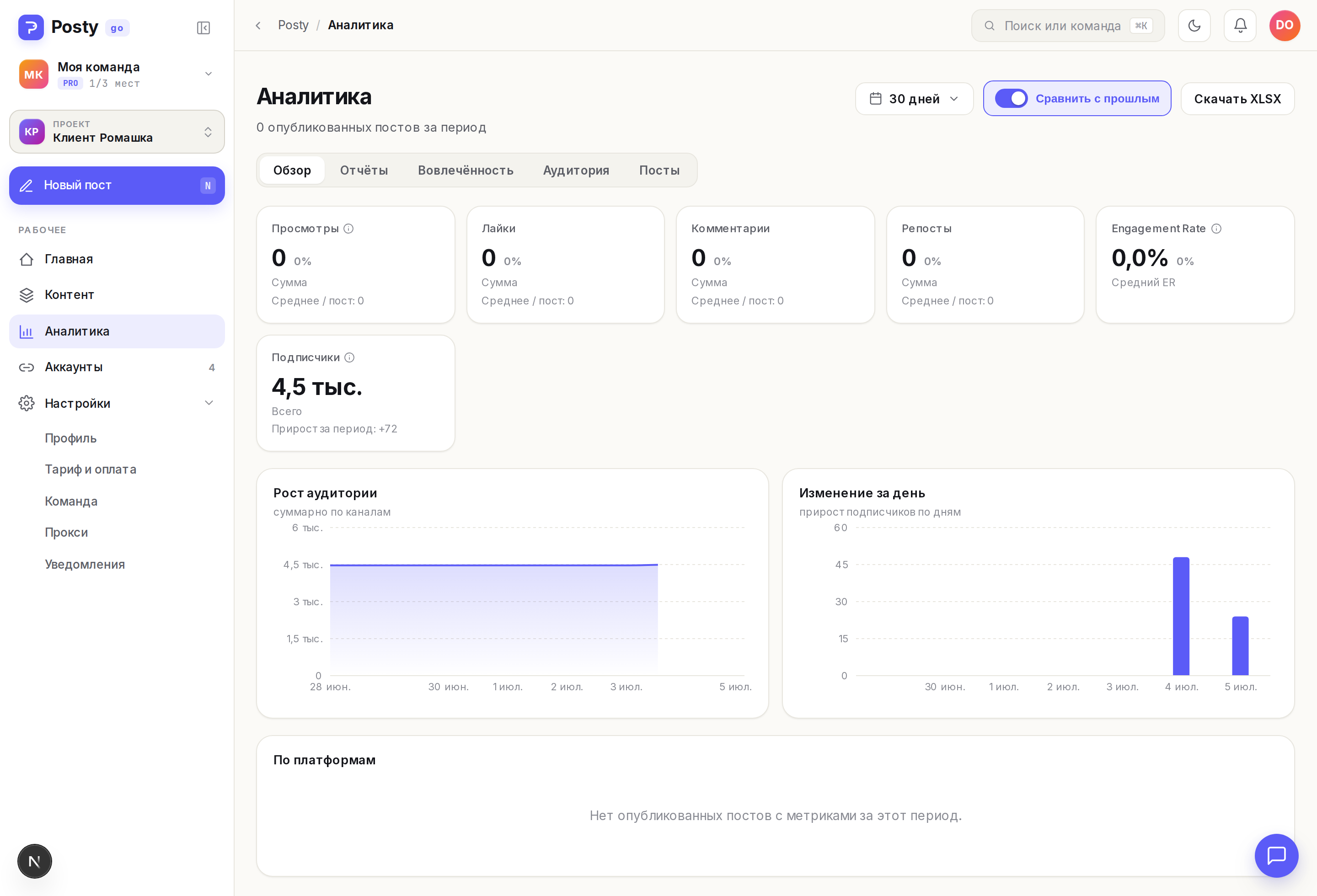Switch to the Аудитория tab

point(576,171)
